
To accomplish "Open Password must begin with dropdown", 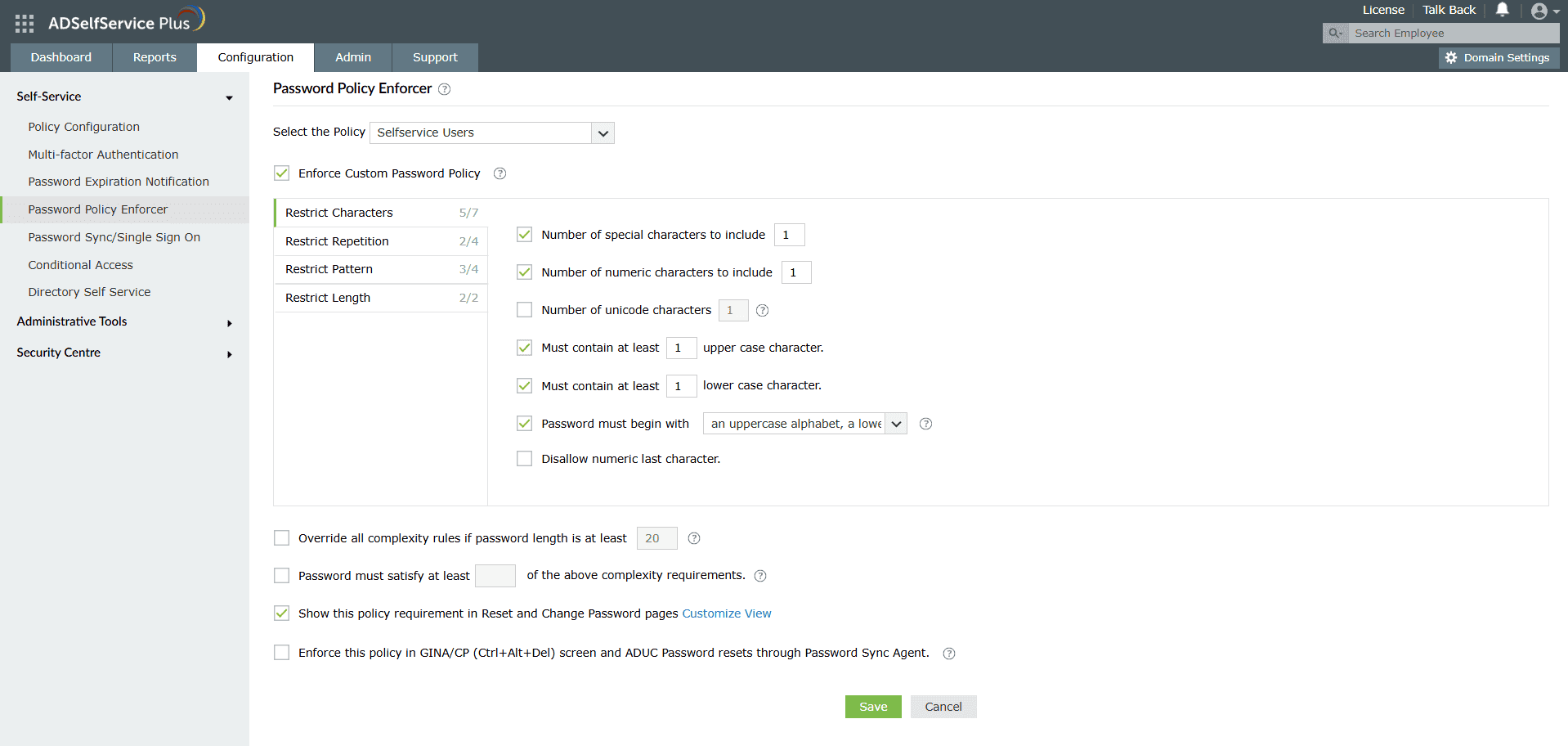I will (x=804, y=424).
